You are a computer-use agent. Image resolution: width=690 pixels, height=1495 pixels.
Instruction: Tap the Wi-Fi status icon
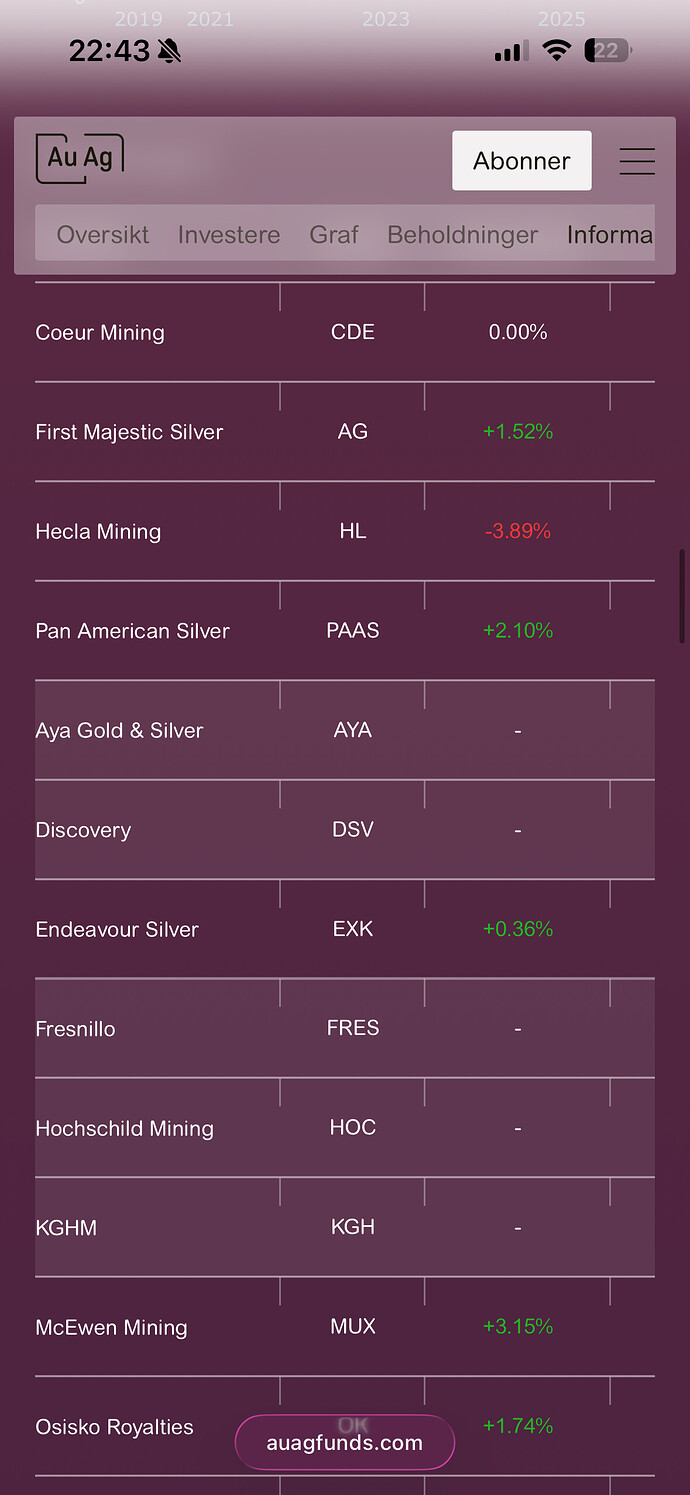click(x=556, y=51)
